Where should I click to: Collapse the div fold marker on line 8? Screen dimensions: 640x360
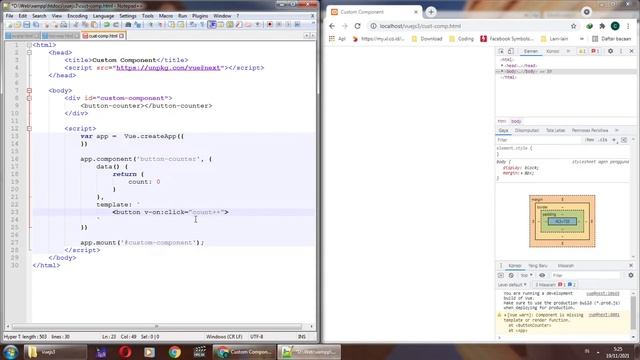pos(29,98)
